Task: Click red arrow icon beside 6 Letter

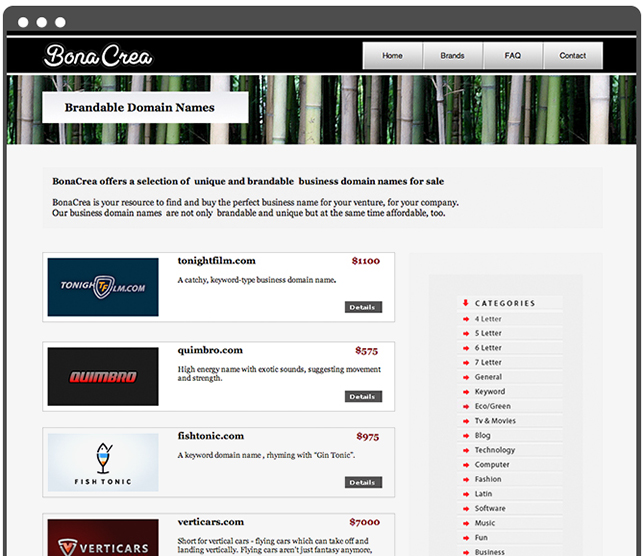Action: coord(466,348)
